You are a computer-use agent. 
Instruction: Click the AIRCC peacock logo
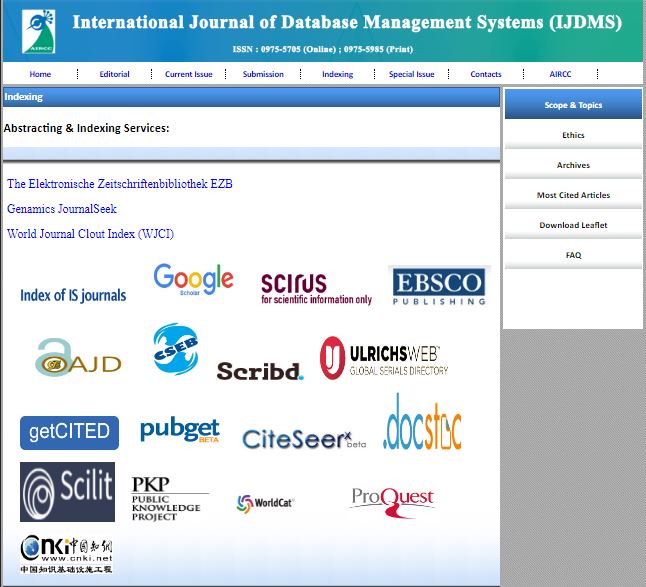38,32
